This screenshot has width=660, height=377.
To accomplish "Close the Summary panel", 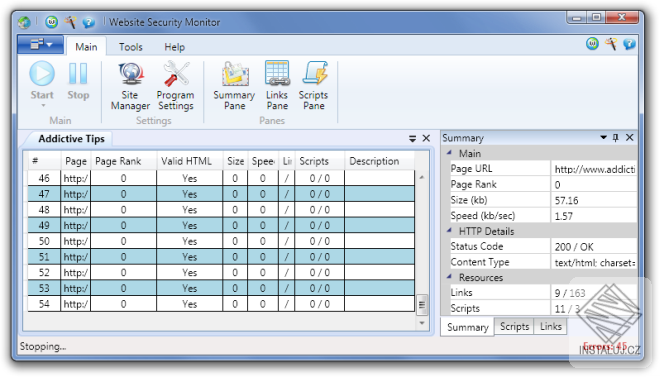I will (x=630, y=138).
